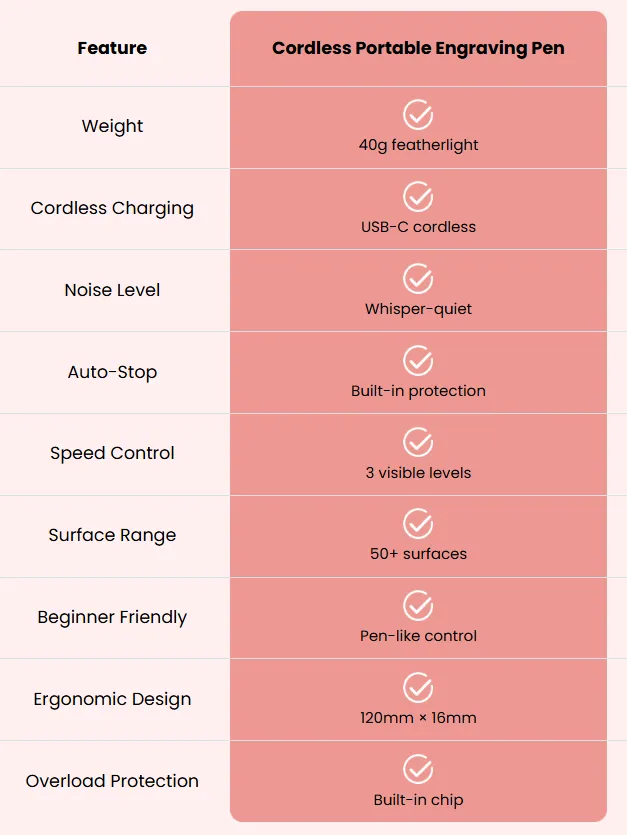Image resolution: width=627 pixels, height=835 pixels.
Task: Select the Weight feature label
Action: (x=112, y=126)
